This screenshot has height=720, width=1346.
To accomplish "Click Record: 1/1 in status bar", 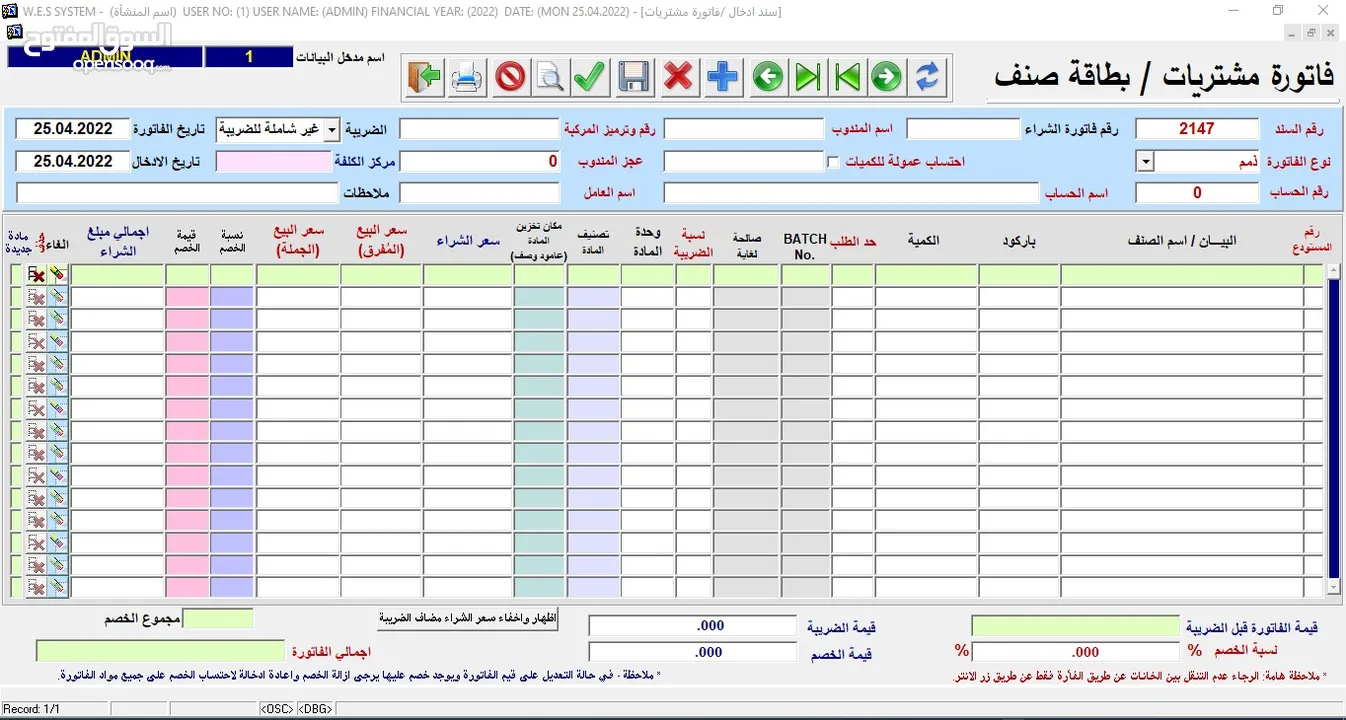I will pos(31,709).
